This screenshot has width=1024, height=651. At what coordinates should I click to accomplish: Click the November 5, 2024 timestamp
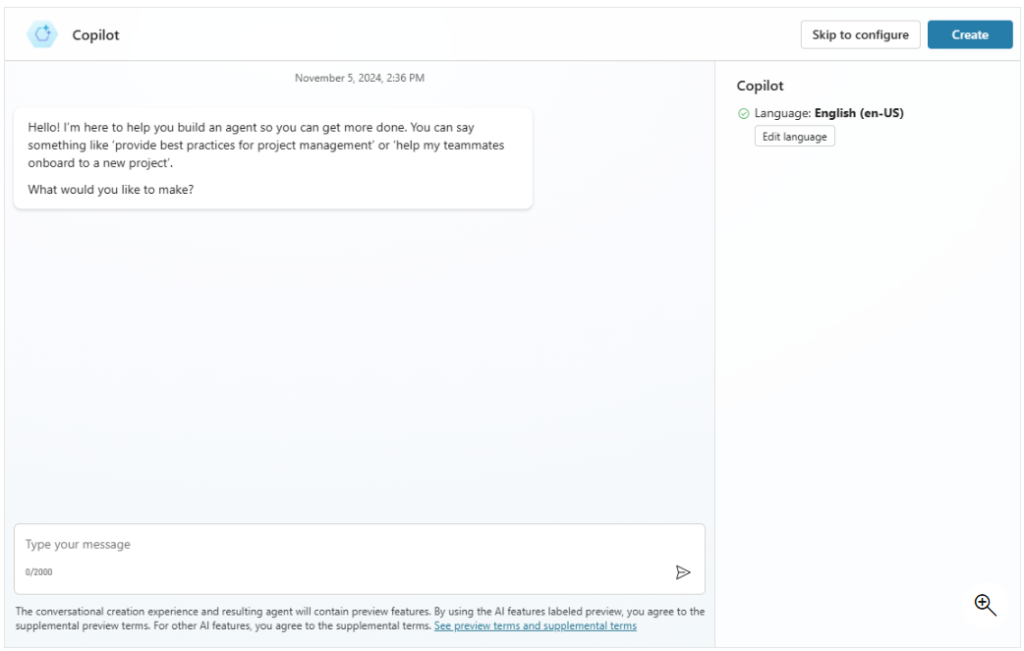tap(359, 78)
